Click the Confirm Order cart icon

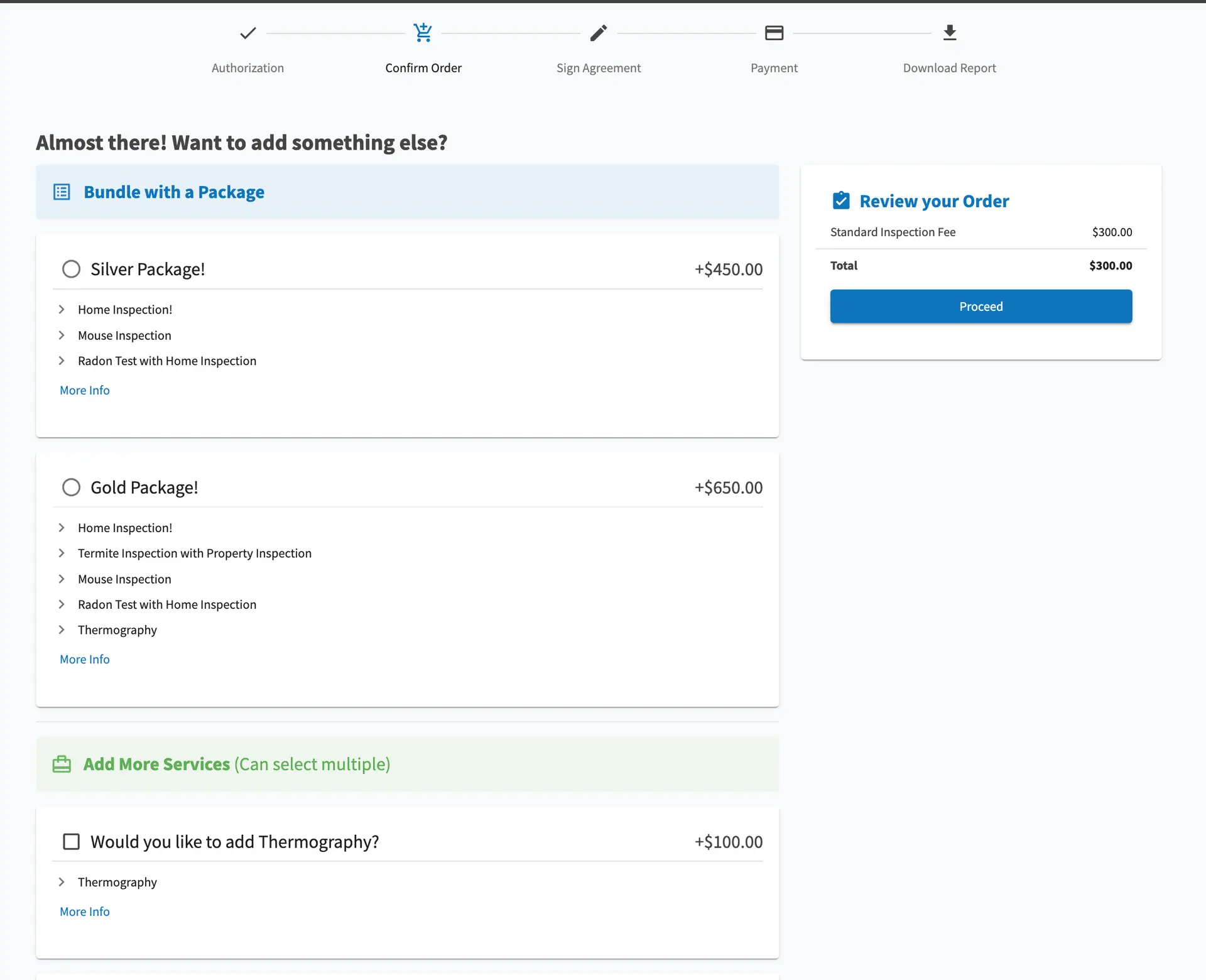tap(423, 33)
